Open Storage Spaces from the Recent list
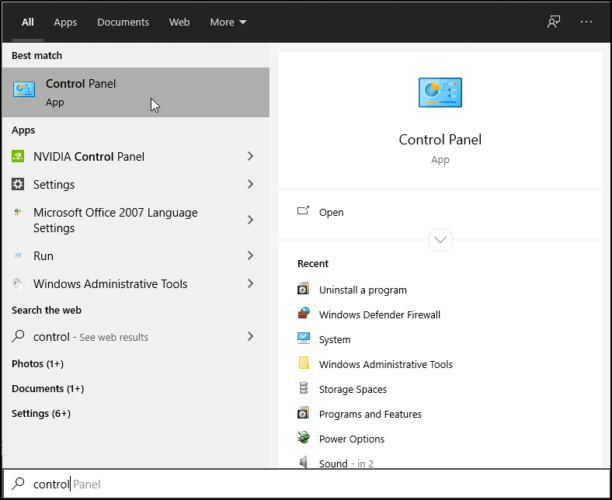This screenshot has width=612, height=500. 352,389
